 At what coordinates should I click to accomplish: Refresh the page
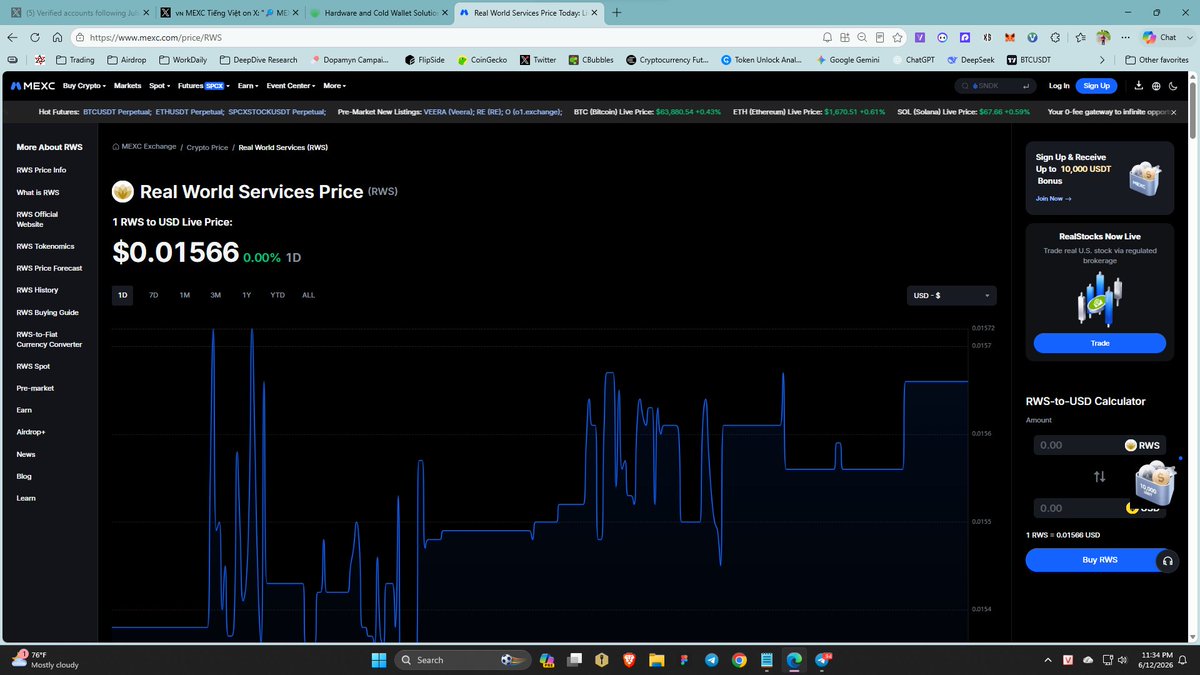(36, 37)
